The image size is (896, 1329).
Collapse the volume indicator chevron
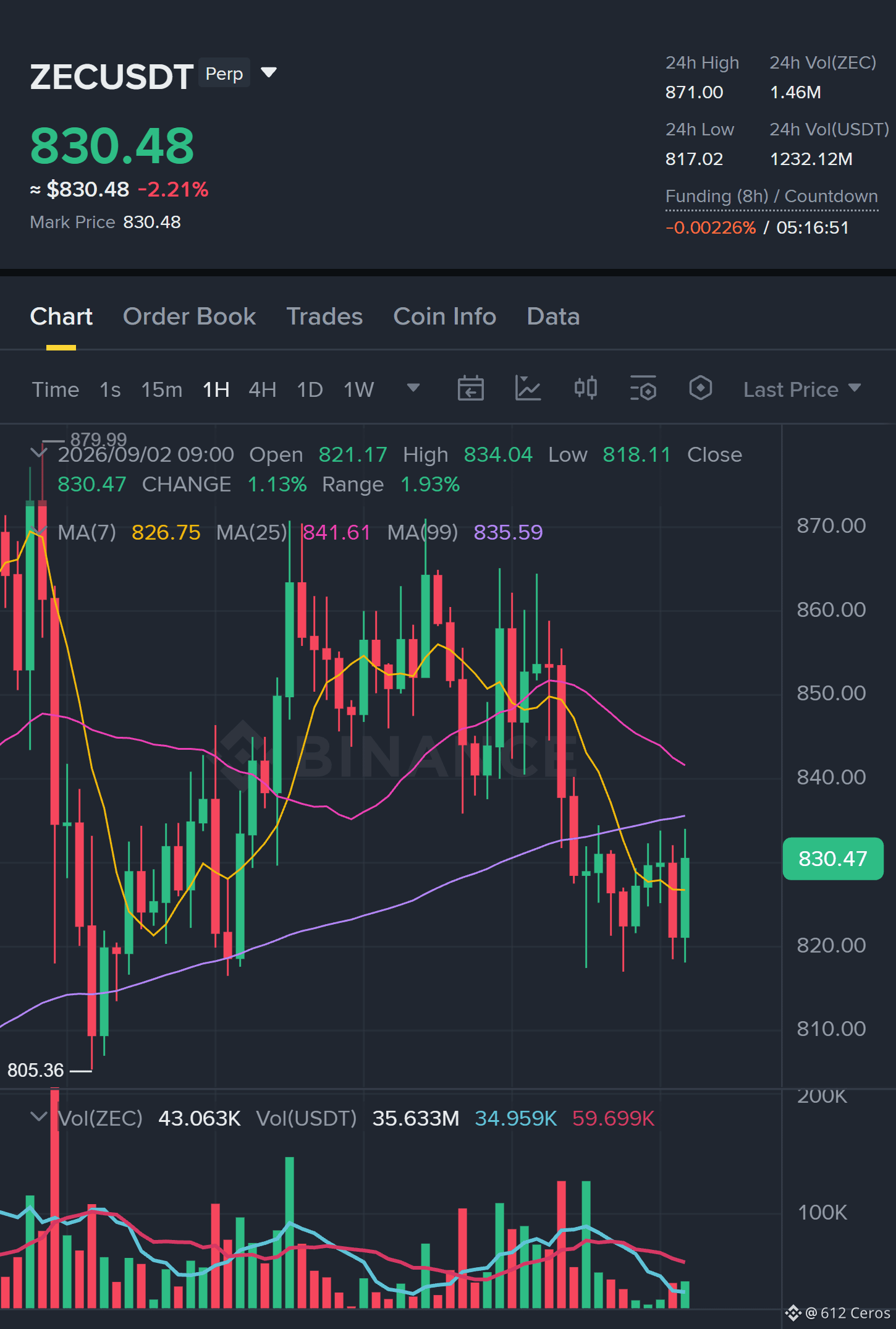[x=38, y=1116]
